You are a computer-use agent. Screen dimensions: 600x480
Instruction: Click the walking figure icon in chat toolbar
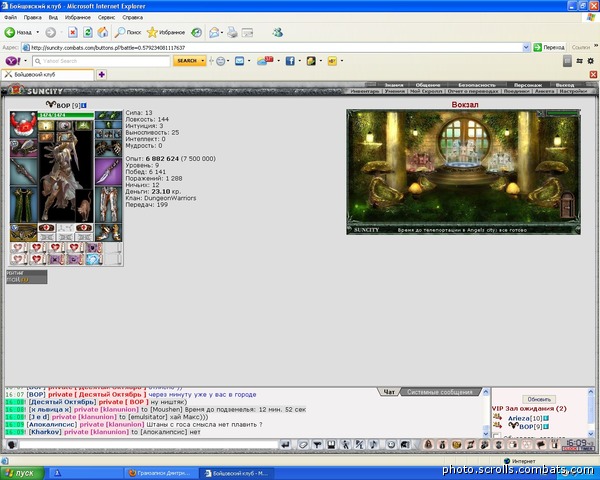click(345, 445)
